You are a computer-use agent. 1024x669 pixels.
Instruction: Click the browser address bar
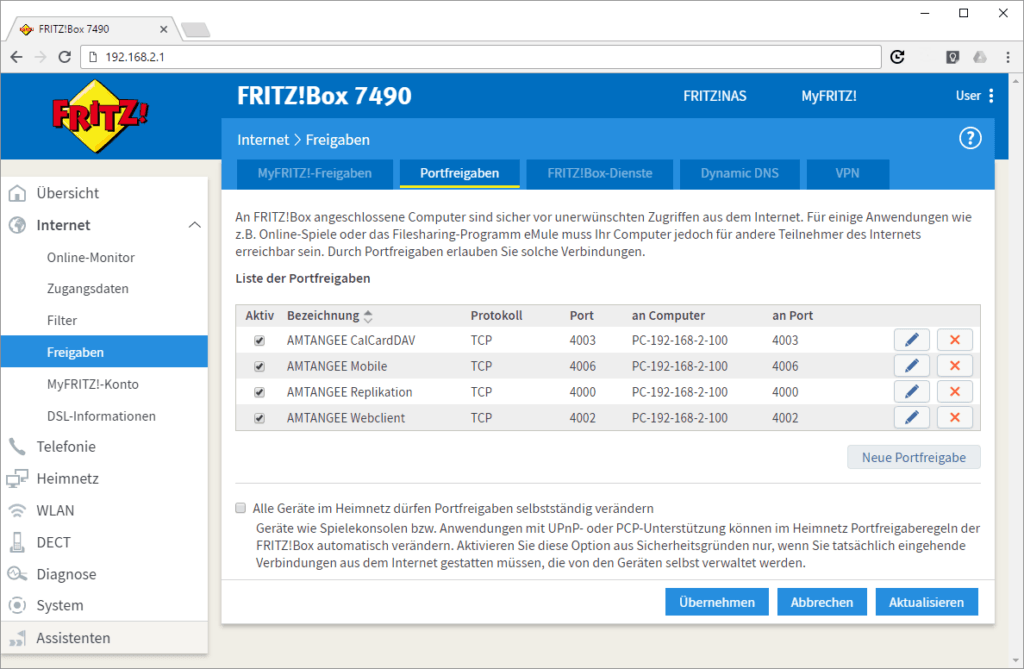[x=480, y=57]
